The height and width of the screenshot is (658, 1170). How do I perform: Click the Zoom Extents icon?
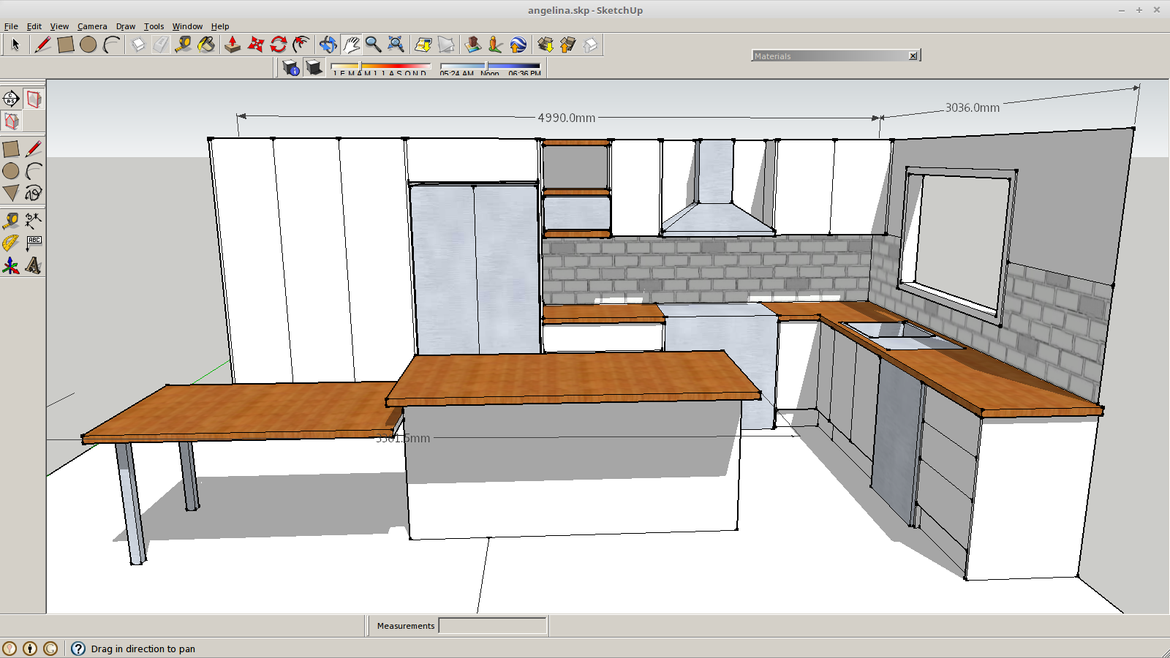click(396, 44)
